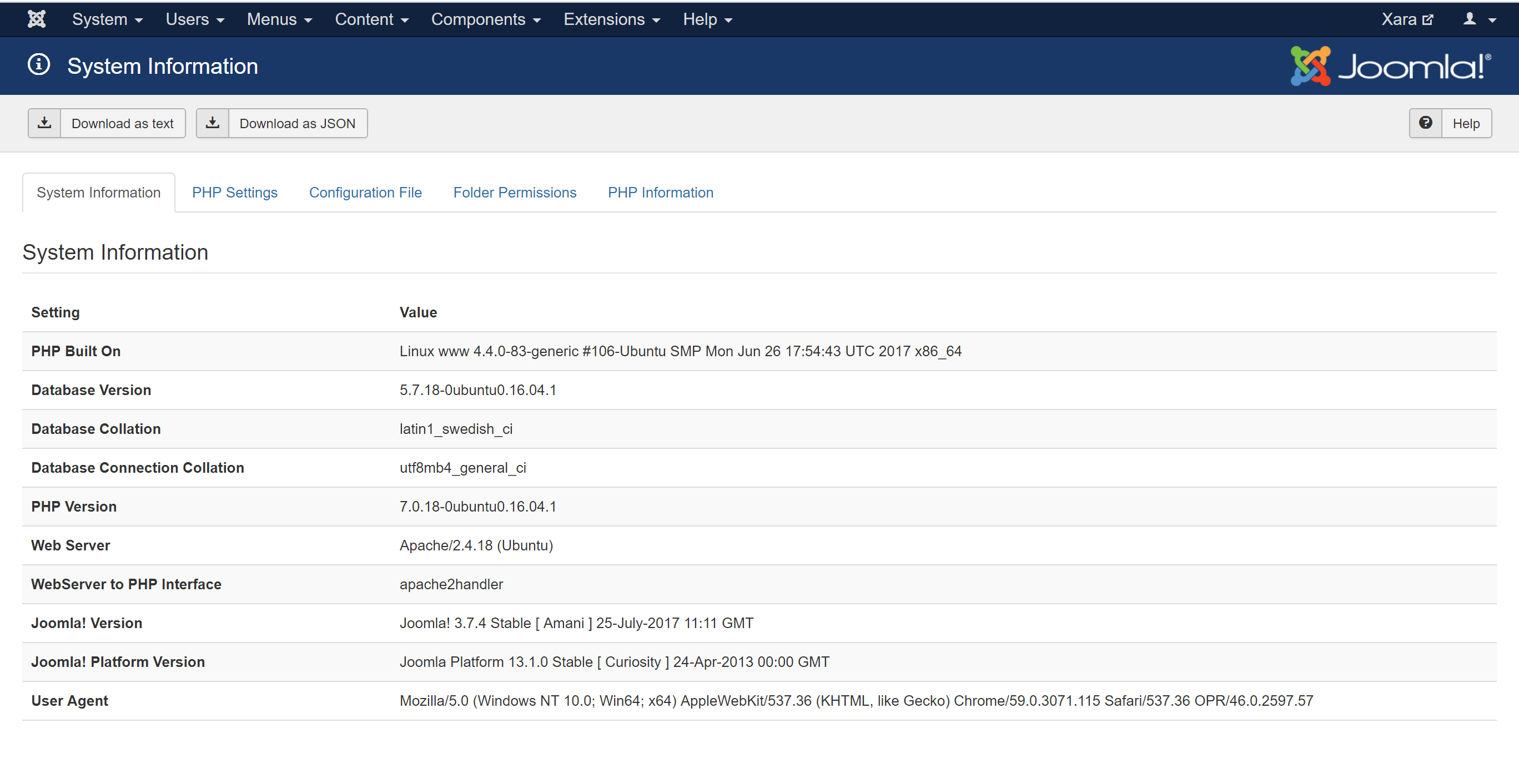Click the Database Version value 5.7.18-0ubuntu0.16.04.1

(x=478, y=390)
